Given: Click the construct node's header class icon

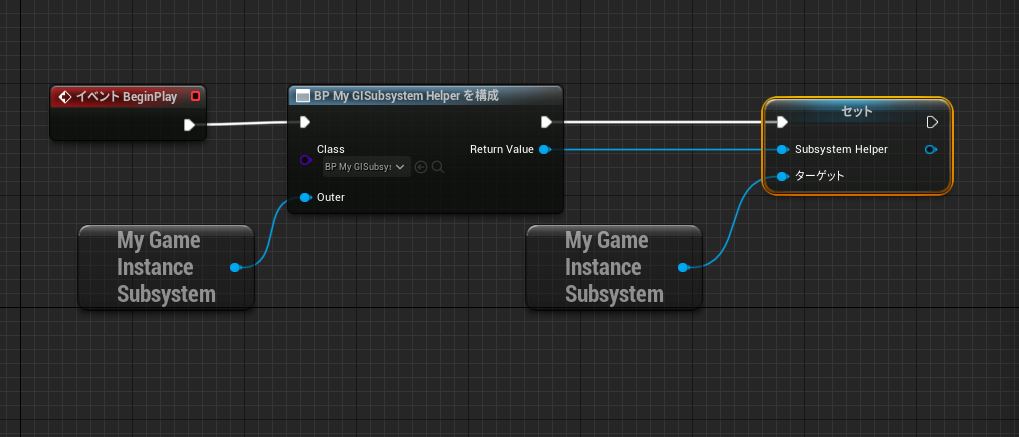Looking at the screenshot, I should 302,96.
